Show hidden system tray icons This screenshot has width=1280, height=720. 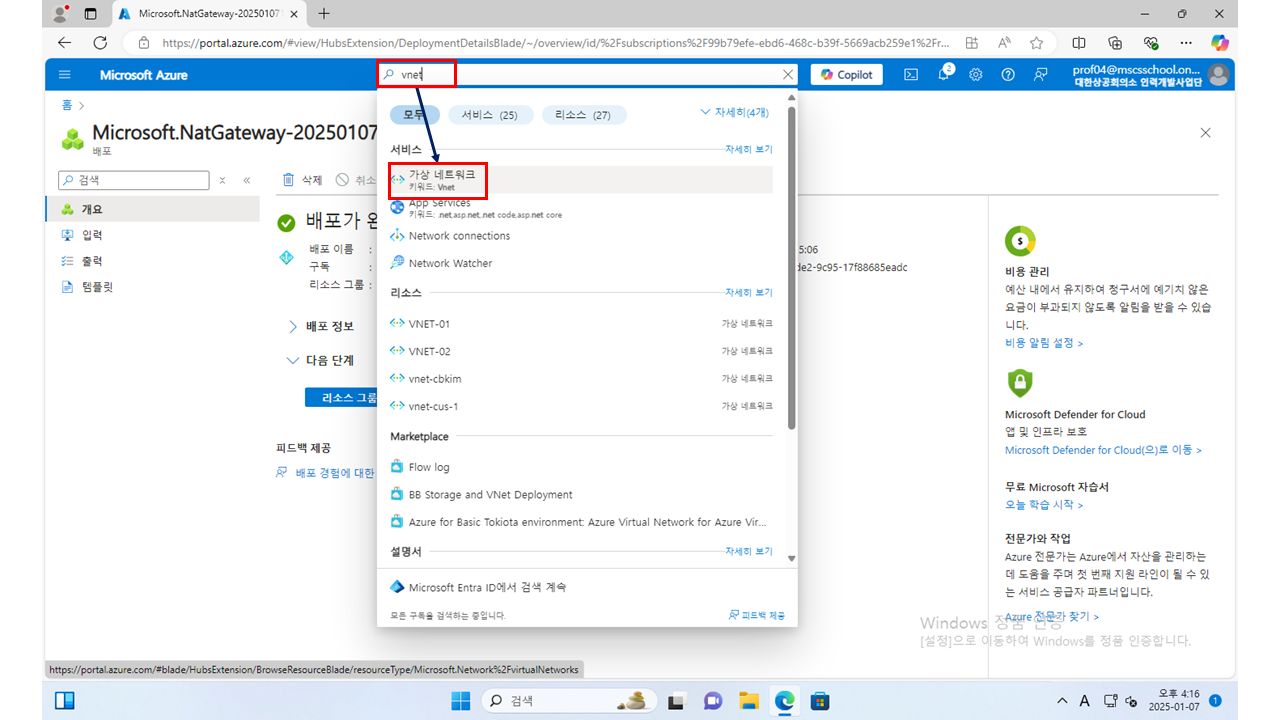1062,700
